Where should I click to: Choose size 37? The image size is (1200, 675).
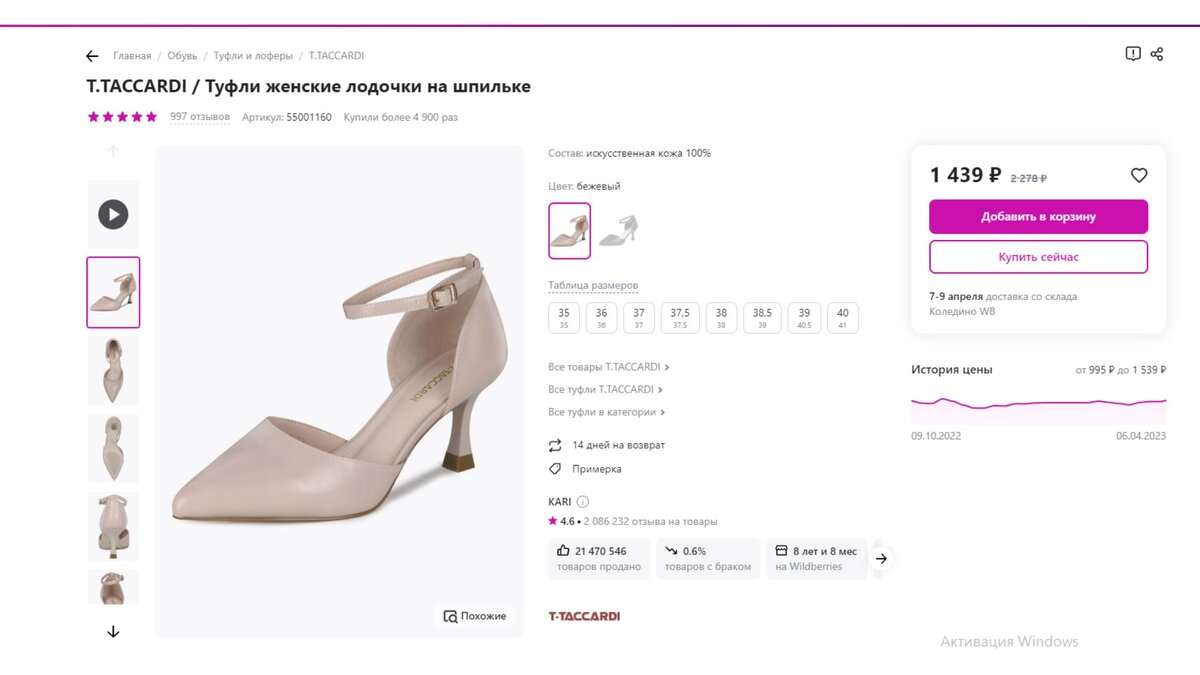coord(639,318)
